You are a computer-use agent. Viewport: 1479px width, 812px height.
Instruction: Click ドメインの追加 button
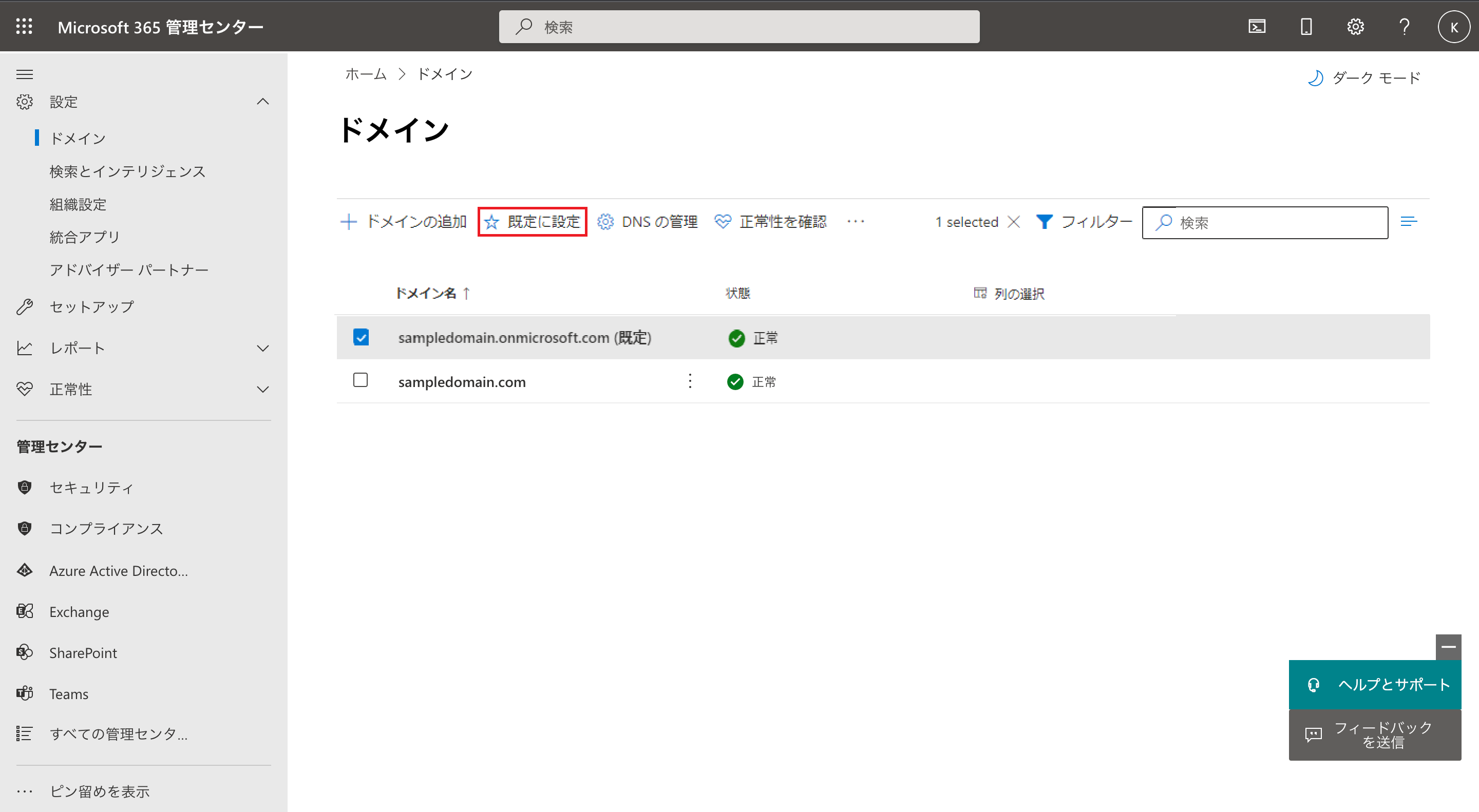point(403,222)
